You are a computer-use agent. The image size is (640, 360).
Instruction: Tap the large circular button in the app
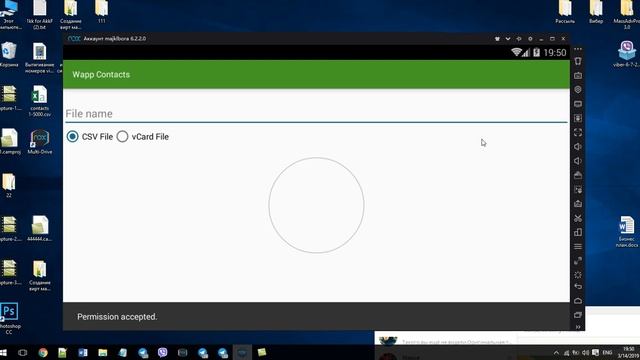point(316,205)
